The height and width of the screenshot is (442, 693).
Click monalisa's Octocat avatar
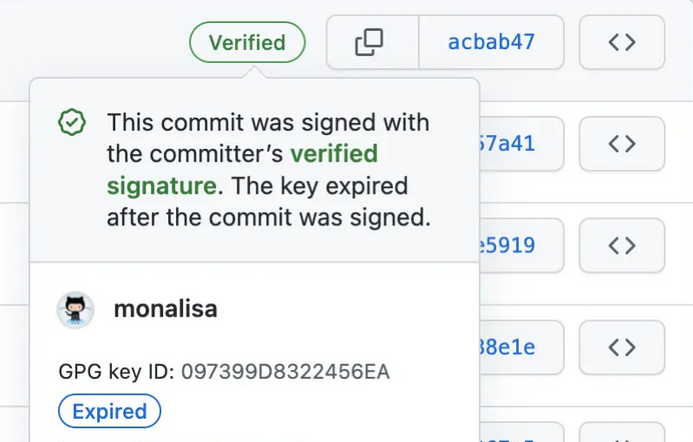[75, 310]
